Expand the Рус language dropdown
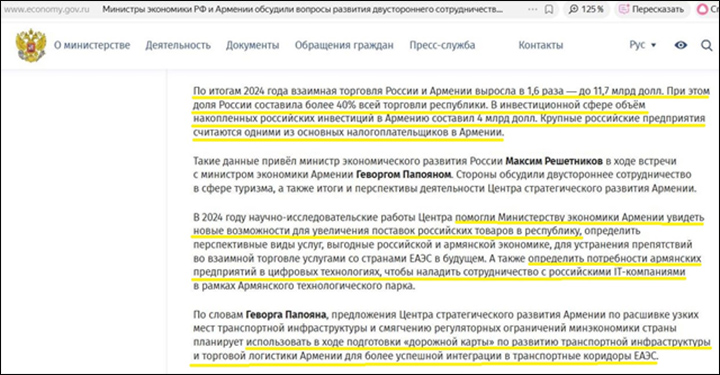720x375 pixels. (x=642, y=45)
